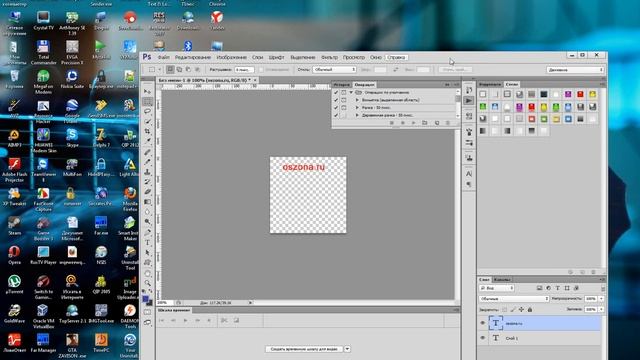Toggle checkmark for Деревянная рамка action

click(336, 116)
